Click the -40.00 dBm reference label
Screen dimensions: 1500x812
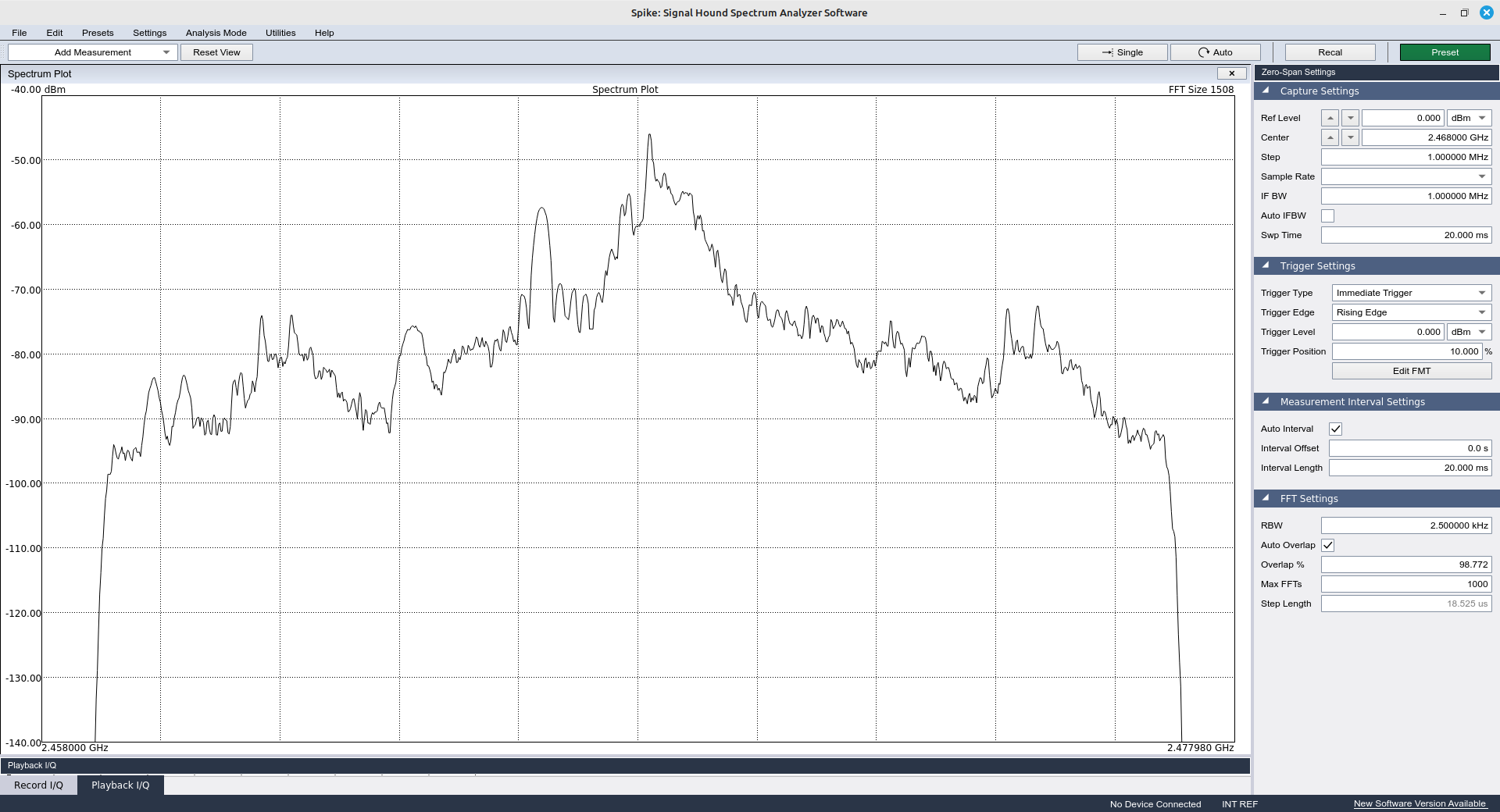point(38,89)
